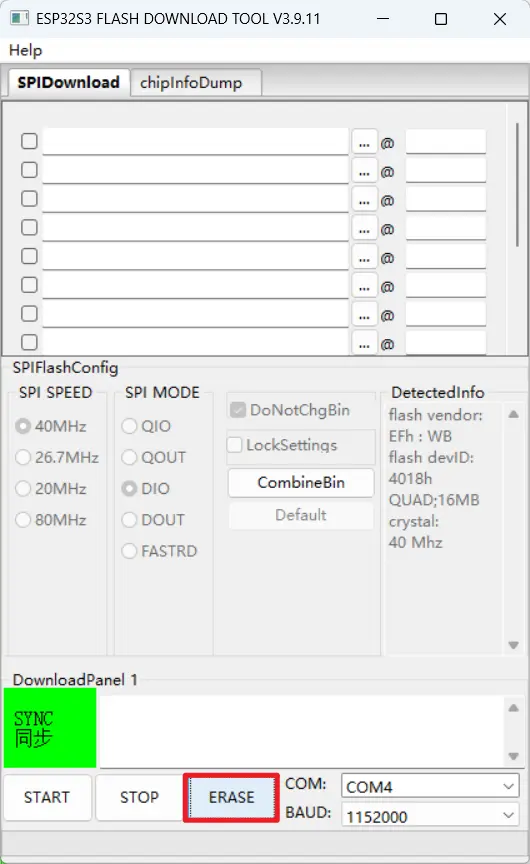Click the application icon in title bar

[19, 18]
